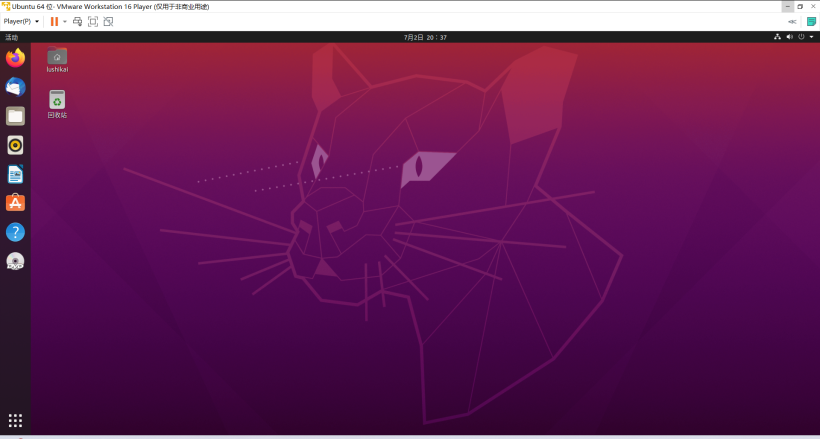
Task: Click the volume speaker icon
Action: pos(789,37)
